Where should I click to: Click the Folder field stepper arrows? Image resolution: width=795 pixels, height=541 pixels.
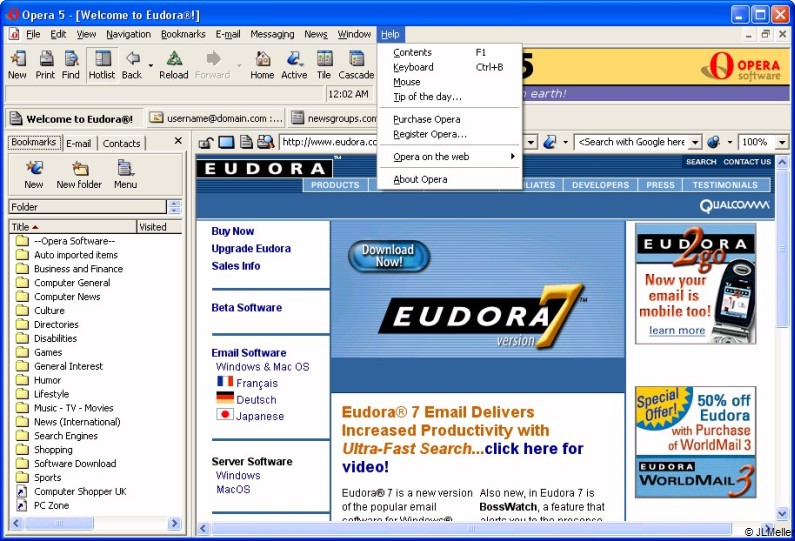tap(174, 207)
